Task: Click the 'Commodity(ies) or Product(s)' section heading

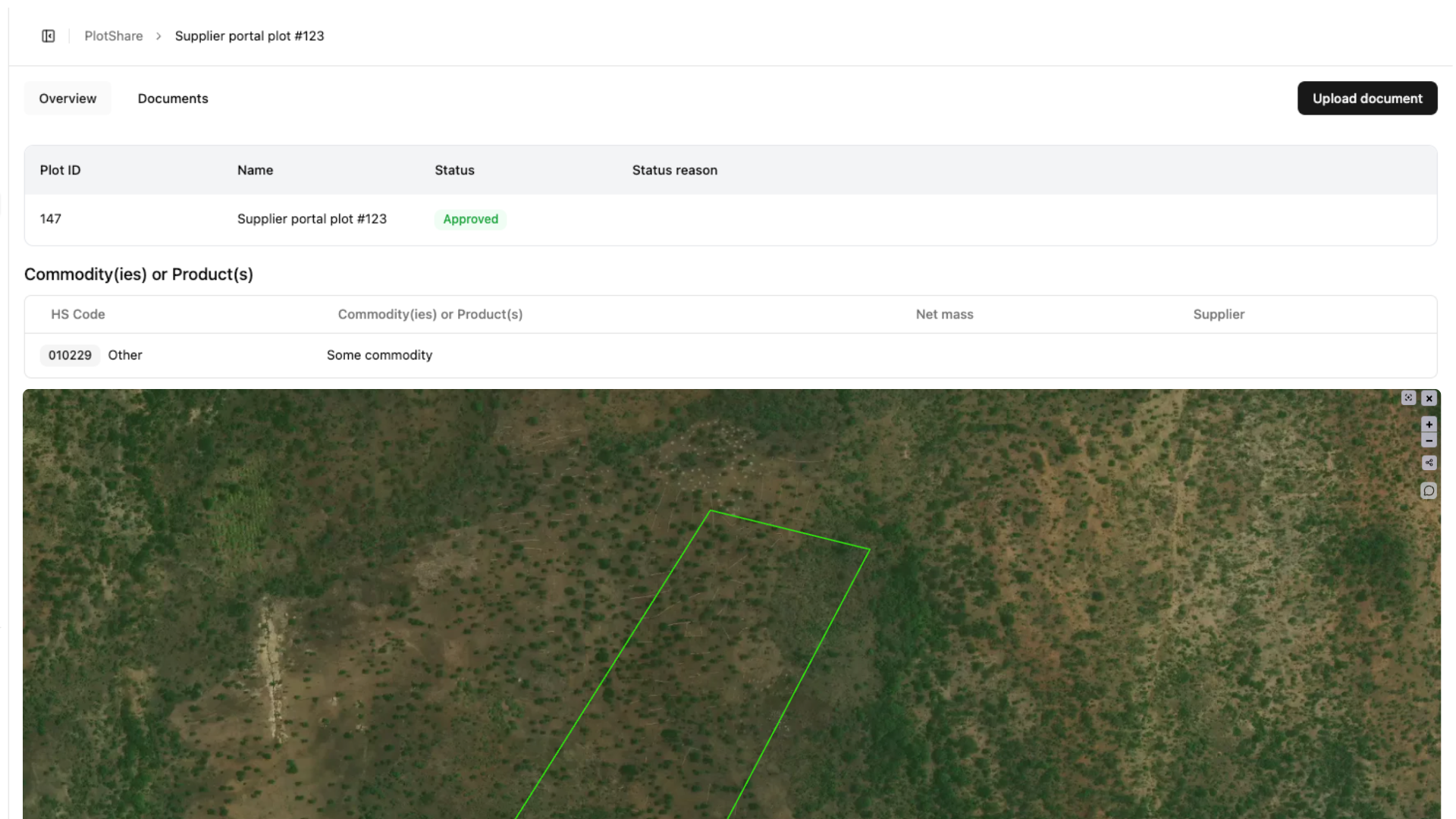Action: tap(139, 275)
